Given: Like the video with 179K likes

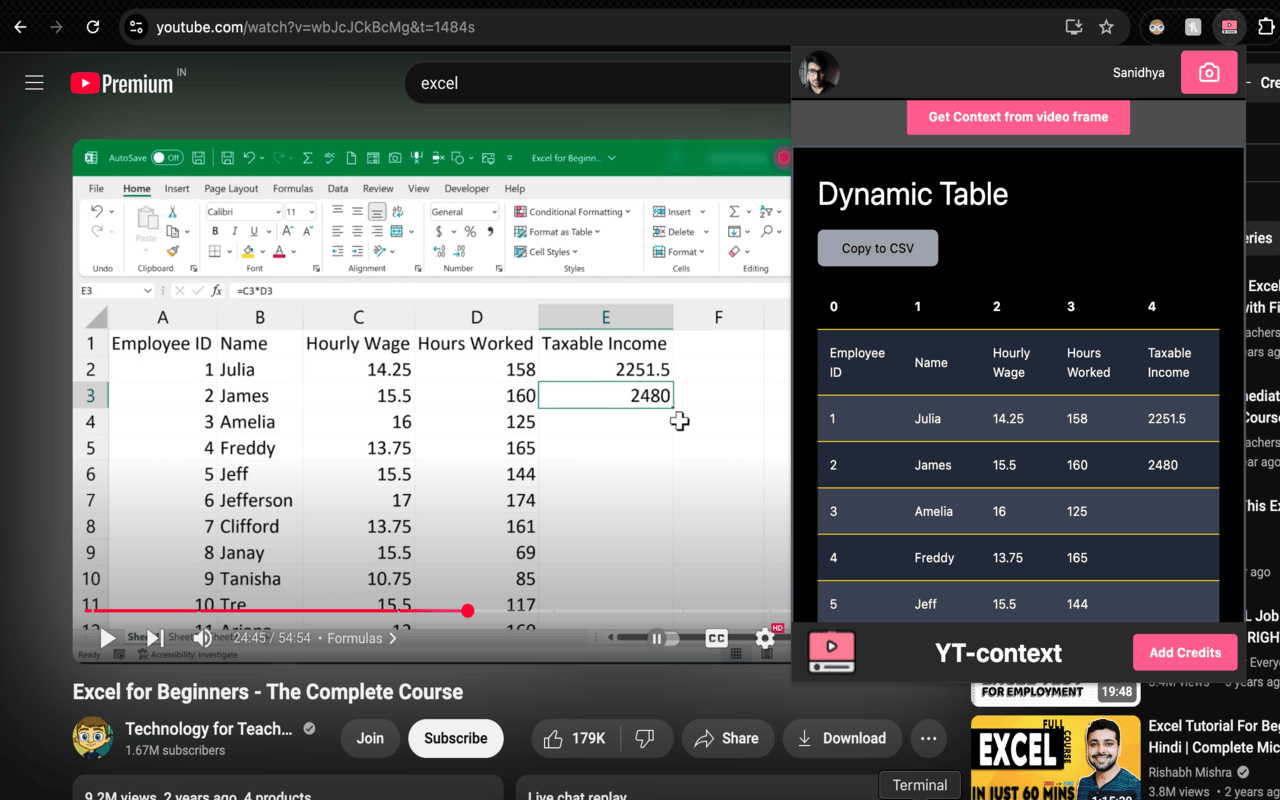Looking at the screenshot, I should tap(575, 738).
